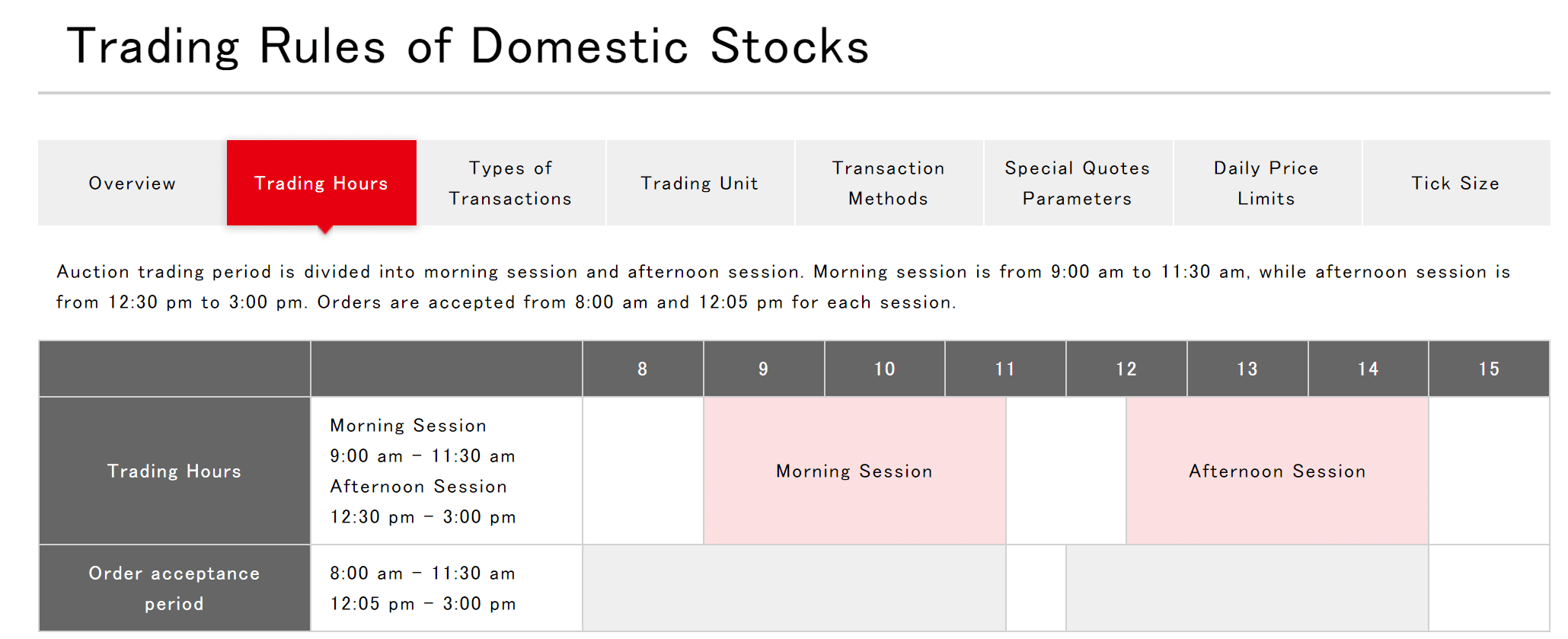Open the Trading Unit tab
Screen dimensions: 1568x639
pos(700,184)
